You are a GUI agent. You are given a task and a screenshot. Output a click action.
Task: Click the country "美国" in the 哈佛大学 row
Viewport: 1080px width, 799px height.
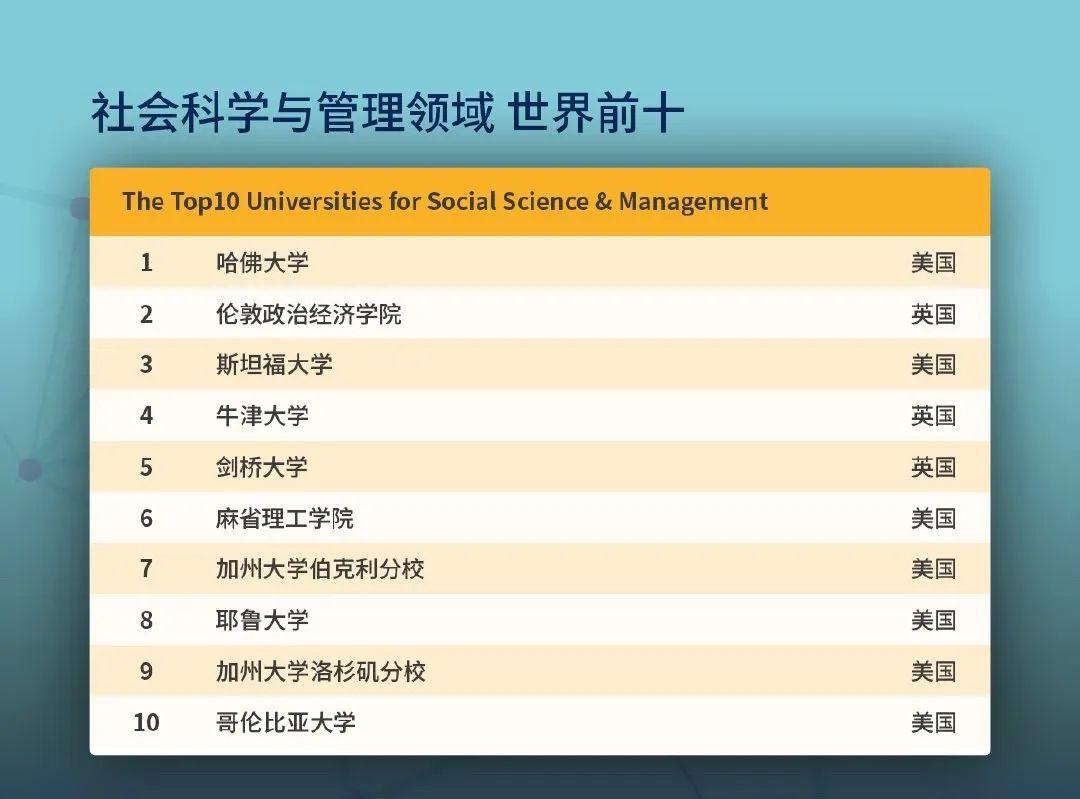tap(933, 262)
